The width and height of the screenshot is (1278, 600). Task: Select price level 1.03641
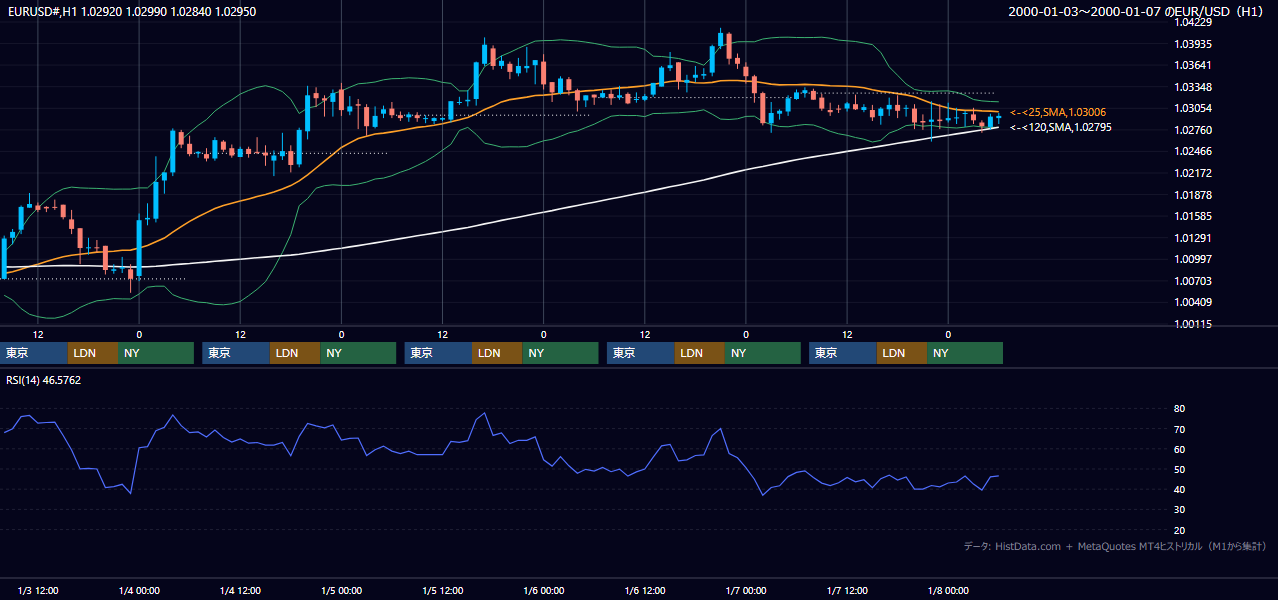(1194, 66)
